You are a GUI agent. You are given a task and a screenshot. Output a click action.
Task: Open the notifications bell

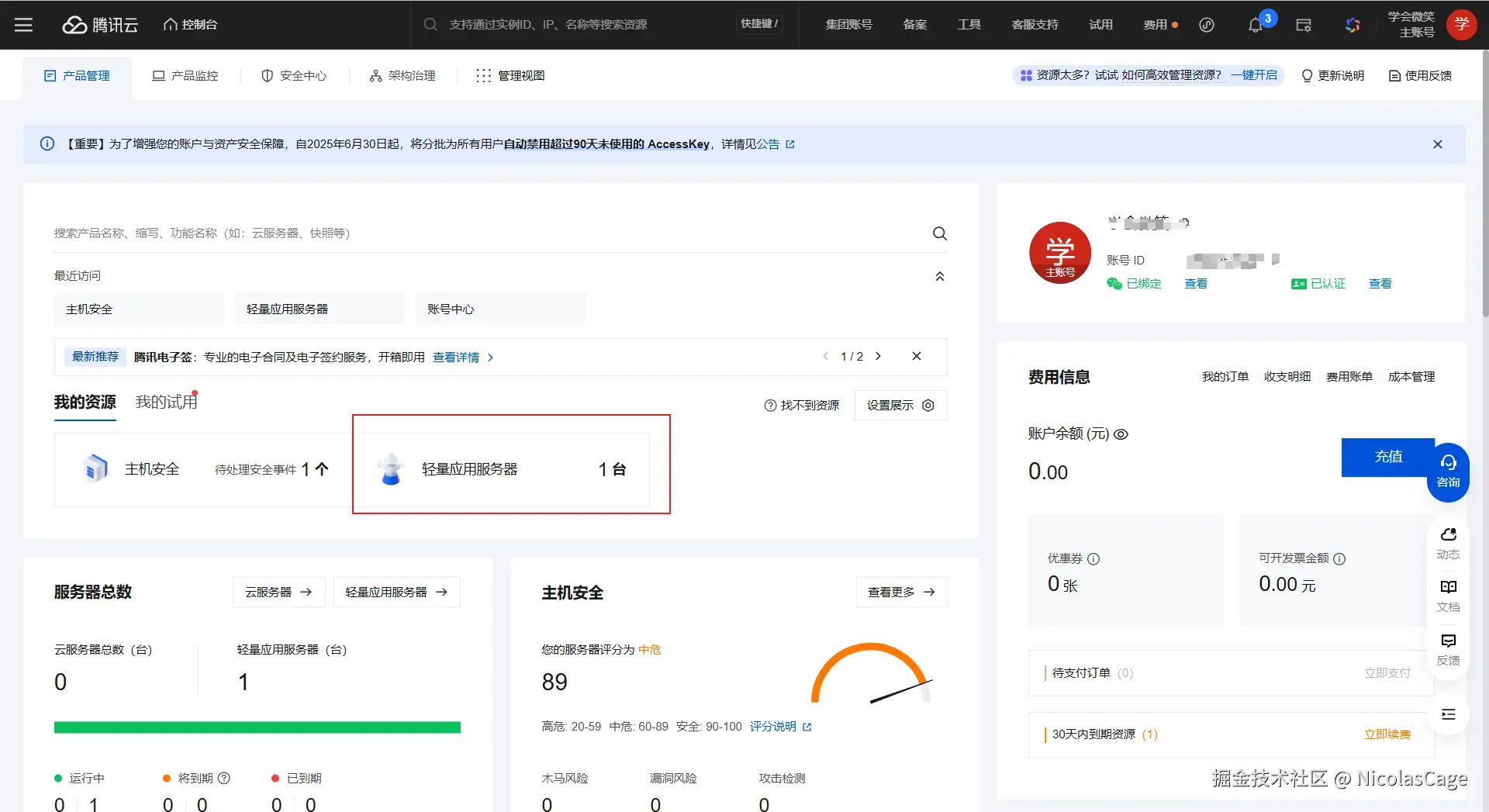pos(1256,26)
